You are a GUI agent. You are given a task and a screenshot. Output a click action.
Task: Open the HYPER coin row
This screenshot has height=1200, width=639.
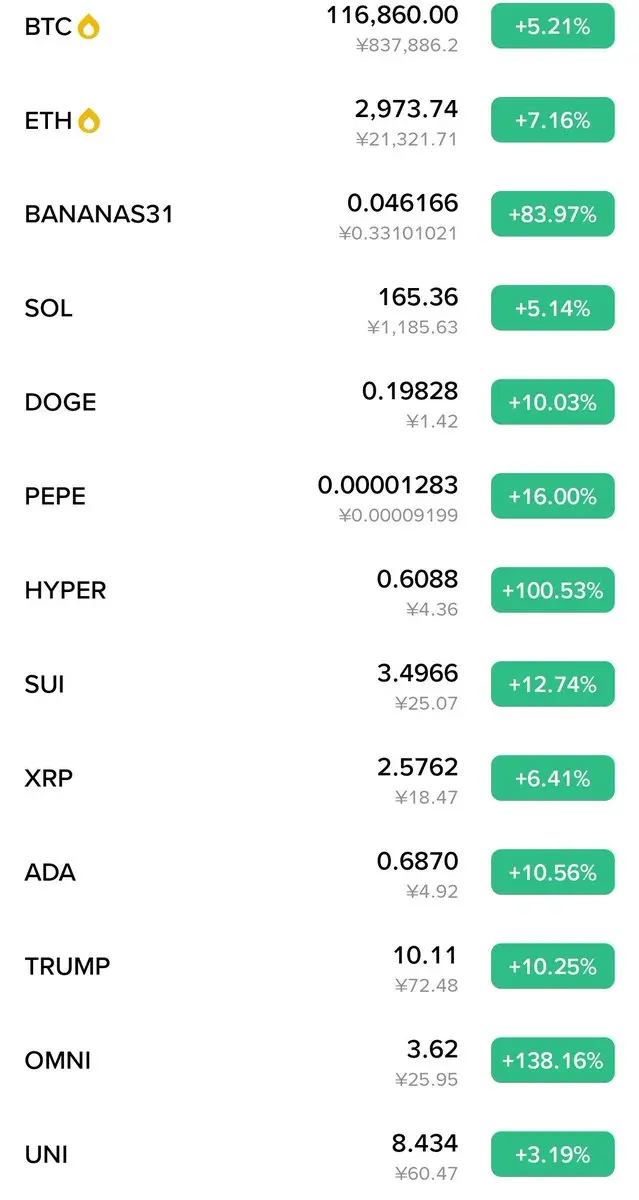click(x=319, y=591)
